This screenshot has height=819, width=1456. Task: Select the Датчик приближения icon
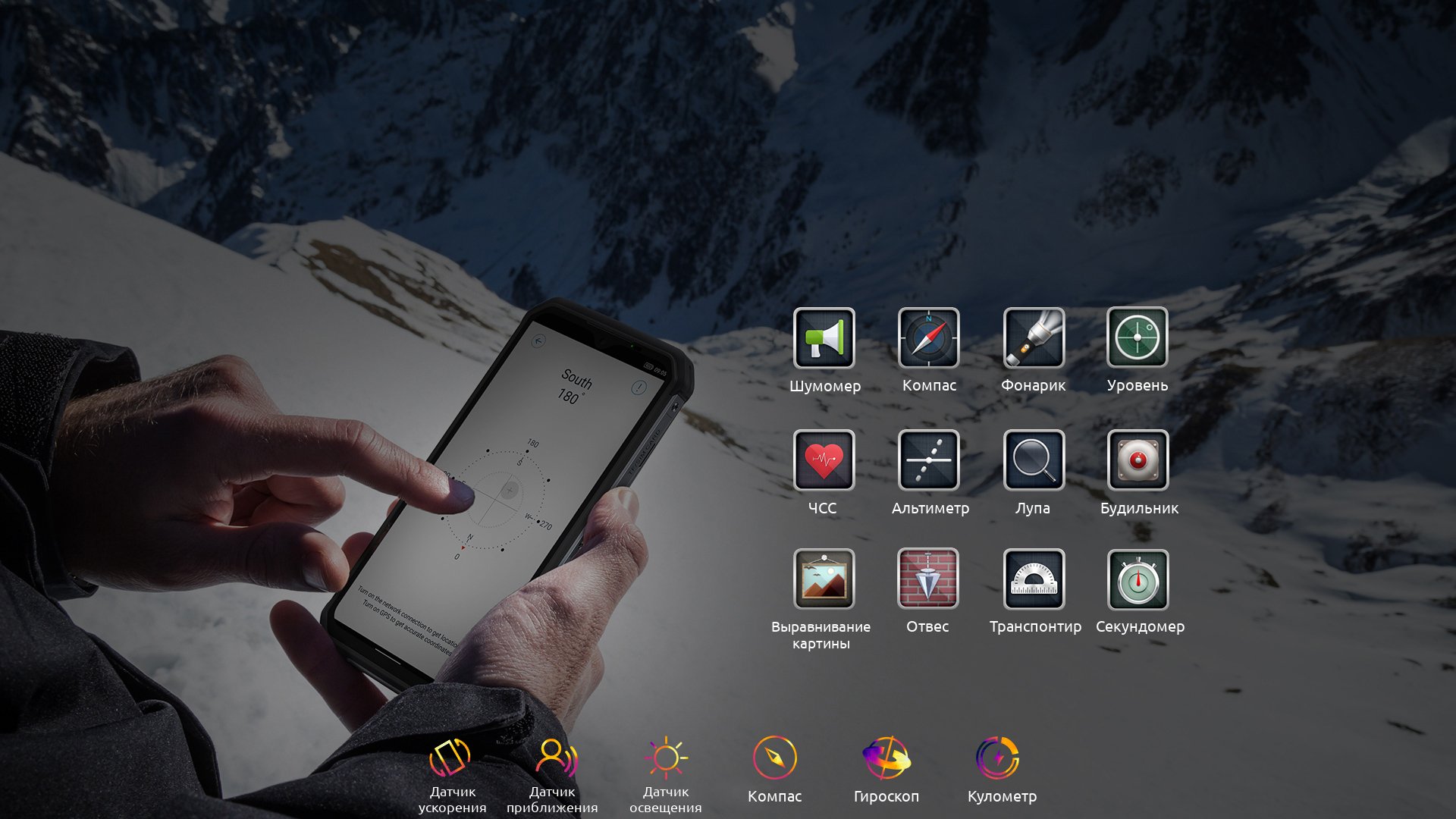click(556, 758)
